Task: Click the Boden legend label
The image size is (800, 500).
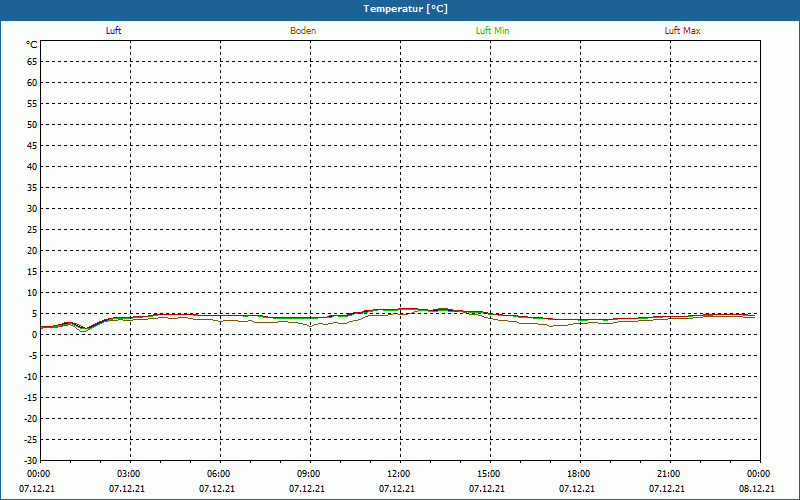Action: pos(303,31)
